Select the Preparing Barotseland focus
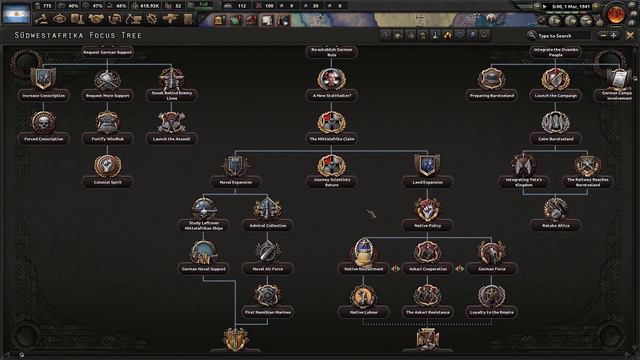640x360 pixels. click(491, 84)
